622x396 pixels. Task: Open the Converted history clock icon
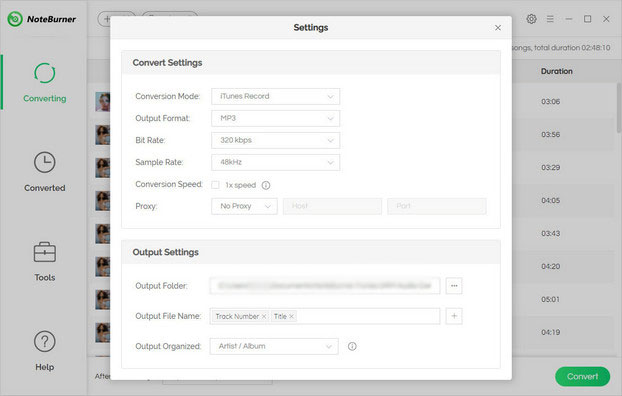[x=44, y=162]
